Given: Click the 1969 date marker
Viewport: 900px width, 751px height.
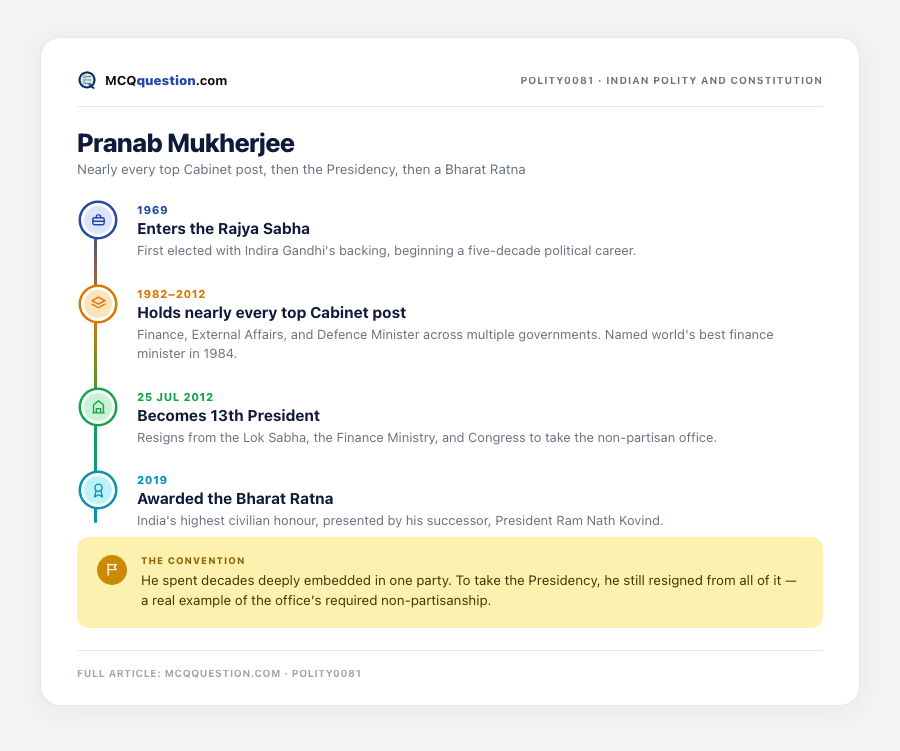Looking at the screenshot, I should (152, 210).
